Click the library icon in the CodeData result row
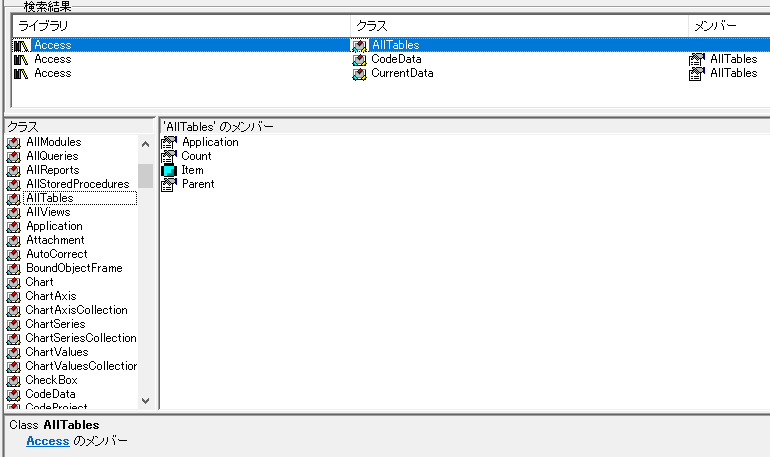Image resolution: width=770 pixels, height=457 pixels. click(21, 60)
